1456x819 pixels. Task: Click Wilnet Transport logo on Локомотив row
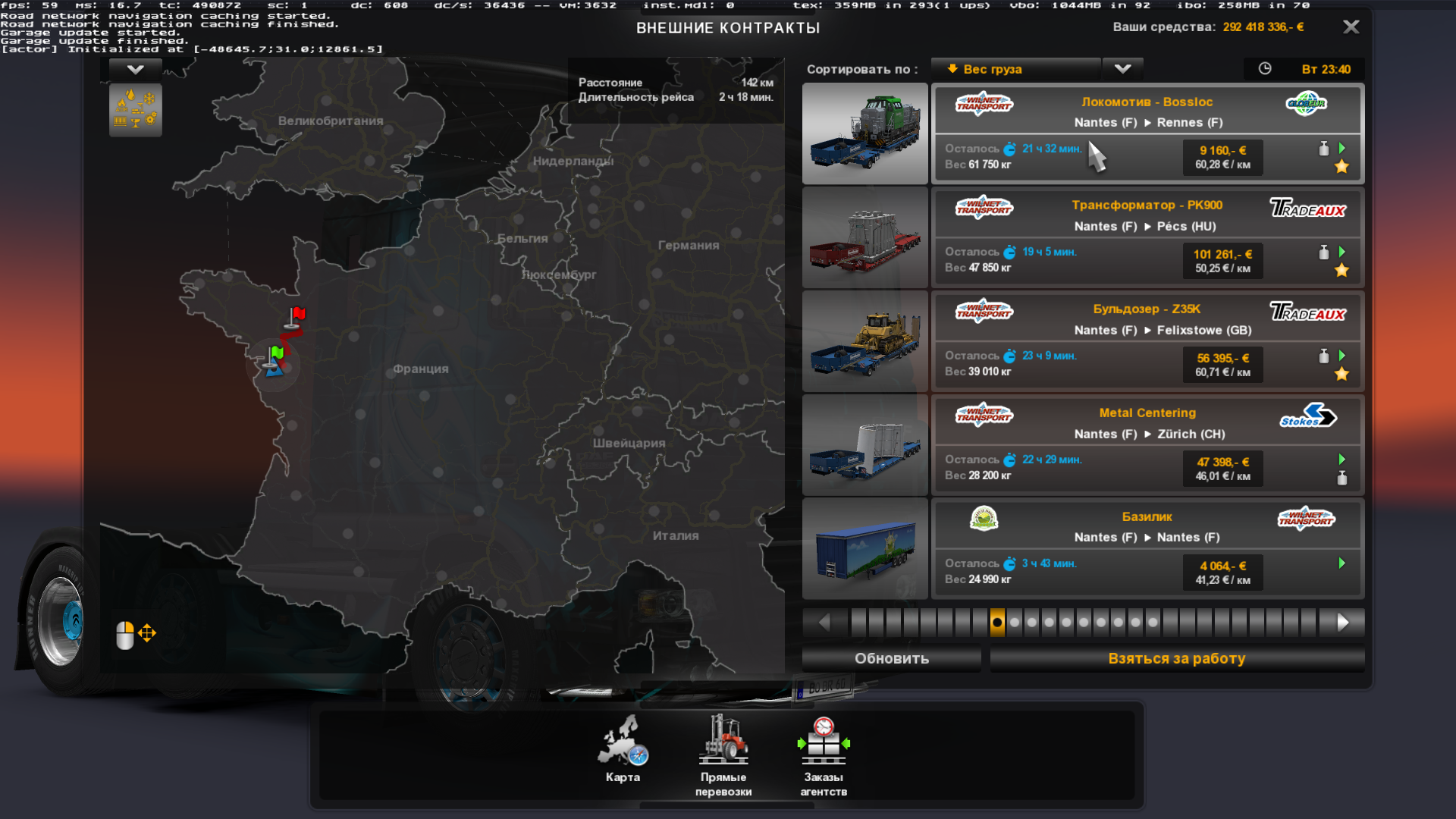(x=984, y=104)
